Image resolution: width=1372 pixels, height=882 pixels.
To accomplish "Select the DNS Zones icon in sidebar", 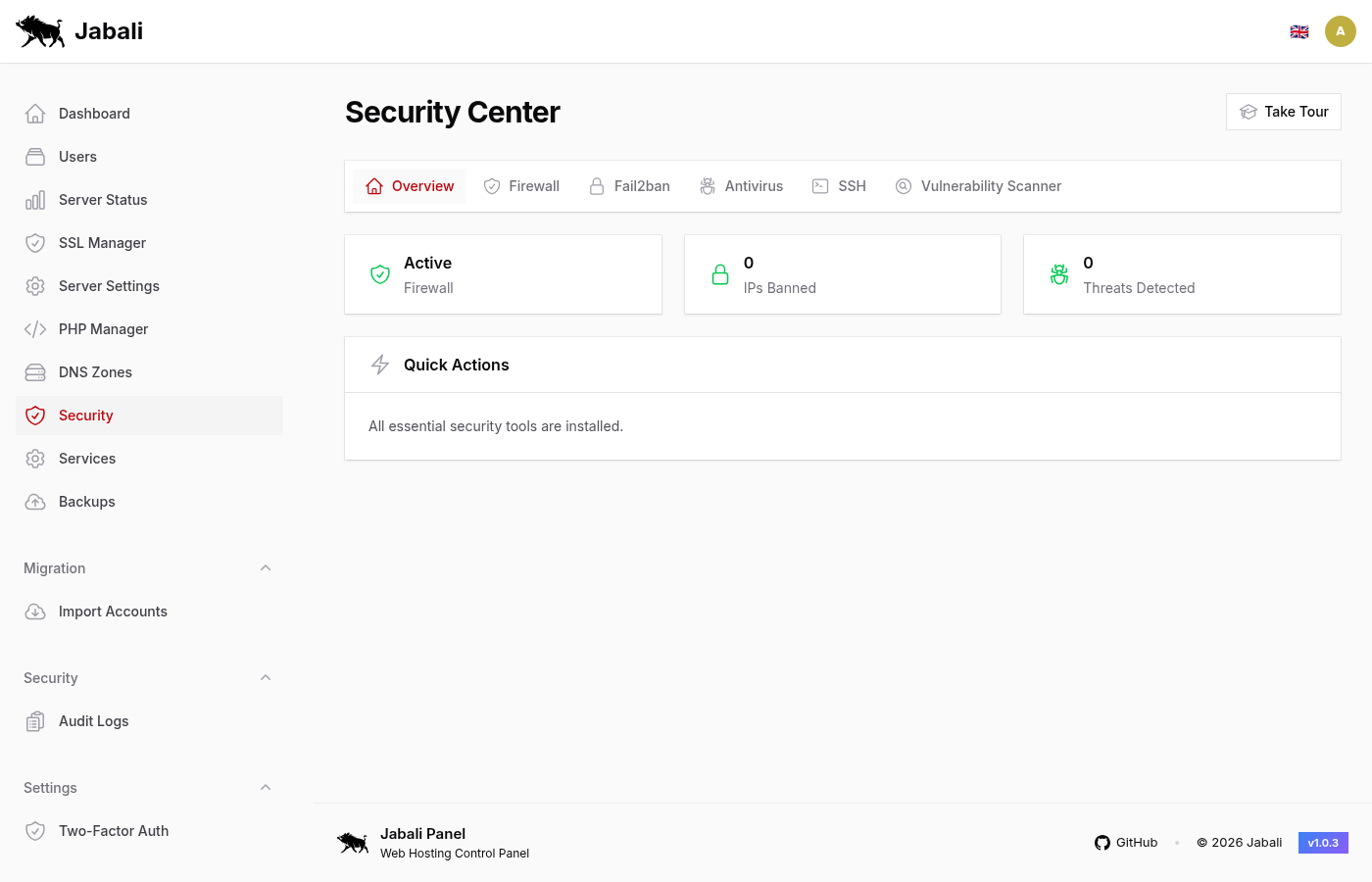I will (35, 371).
